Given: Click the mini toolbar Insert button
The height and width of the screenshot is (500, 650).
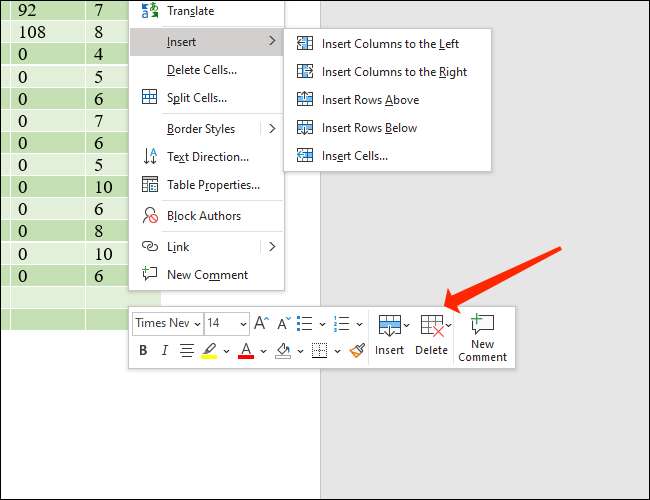Looking at the screenshot, I should [389, 336].
